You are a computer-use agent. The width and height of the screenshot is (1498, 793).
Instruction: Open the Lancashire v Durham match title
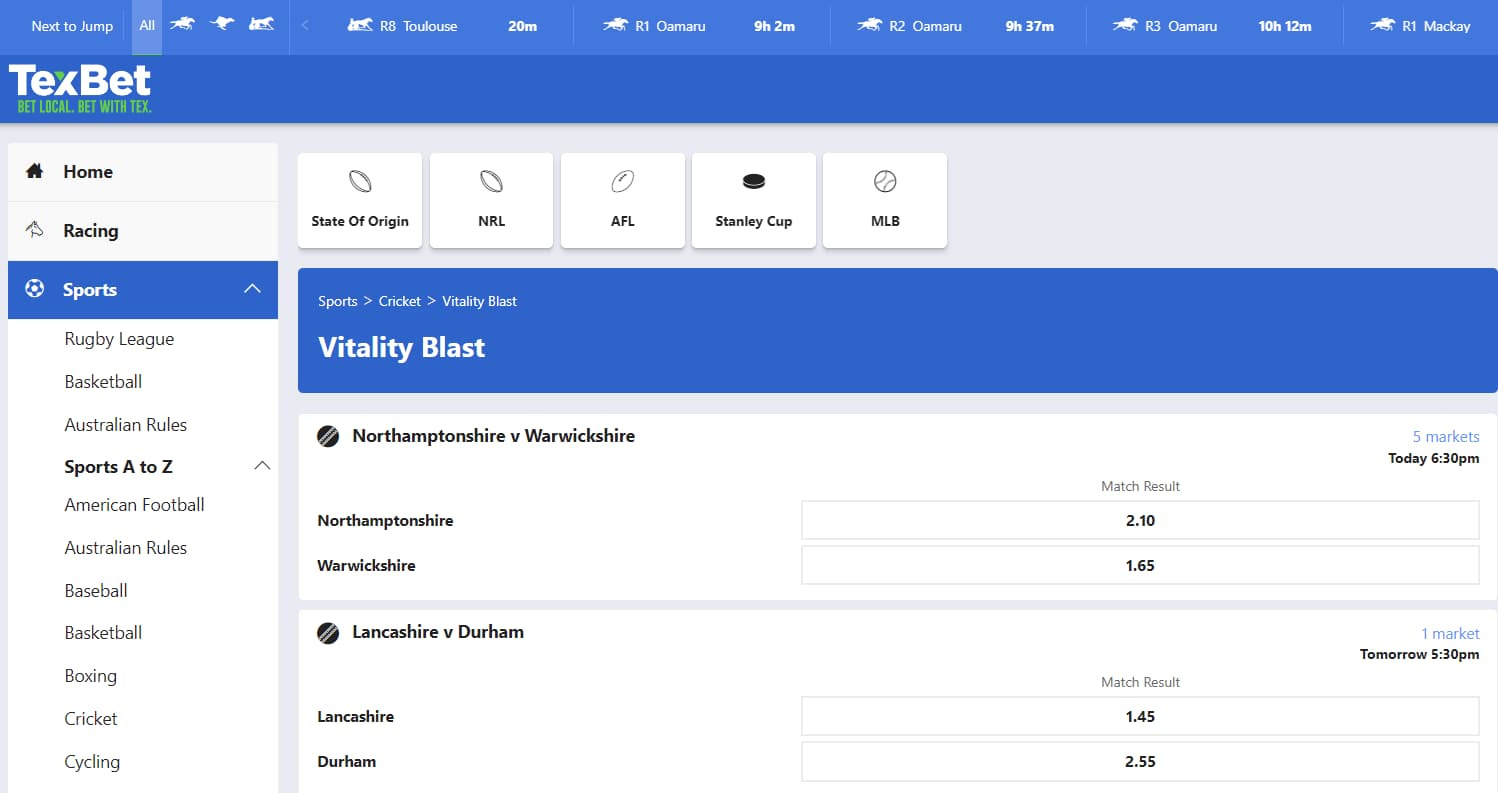438,632
